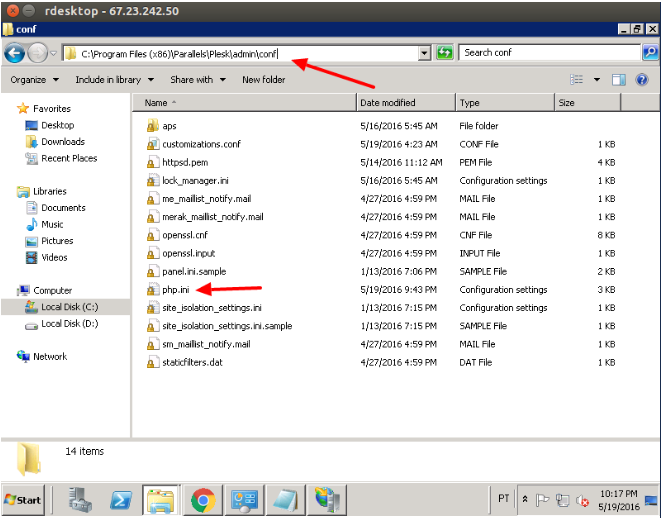This screenshot has height=518, width=662.
Task: Select file sm_maillist_notify.mail
Action: point(206,344)
